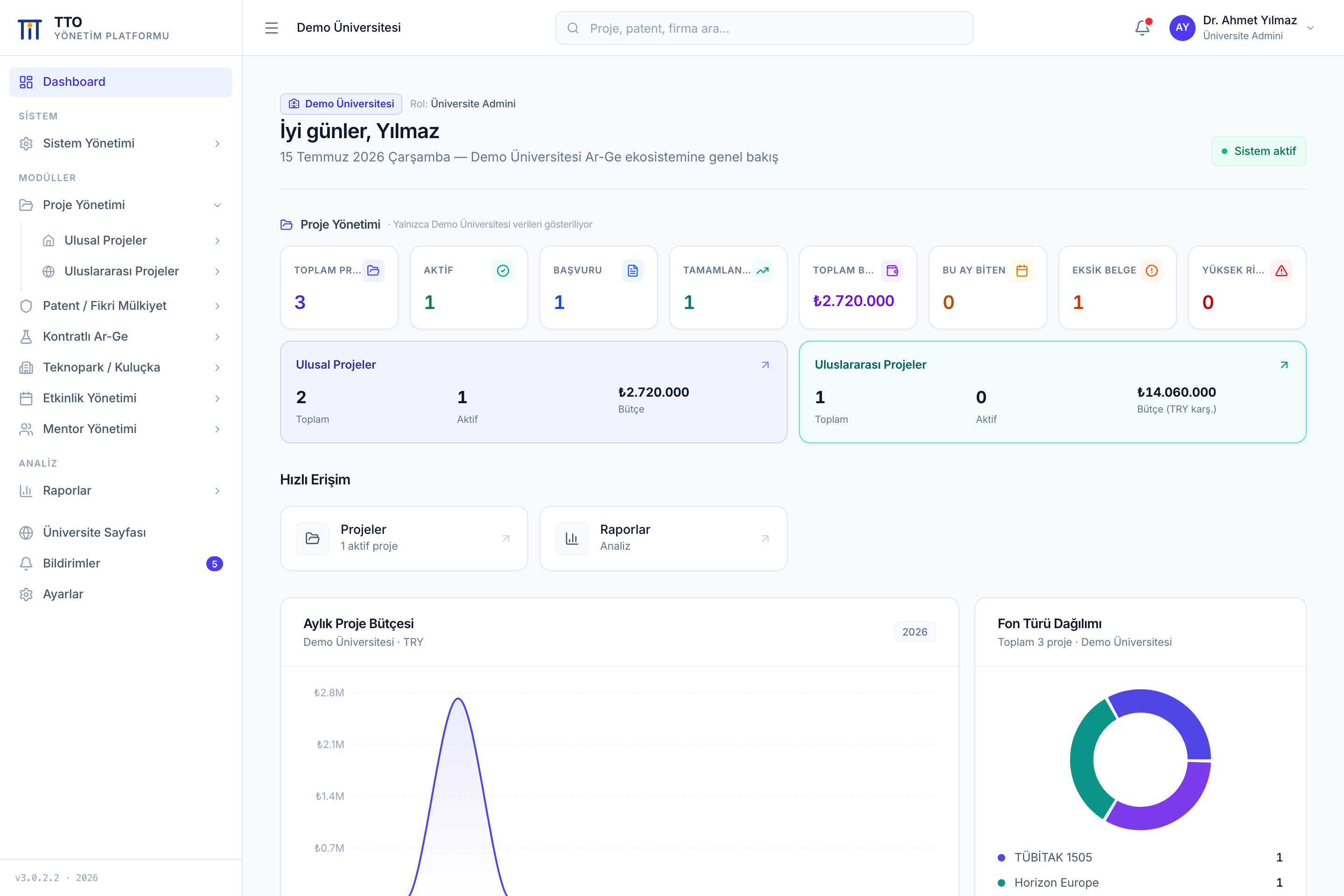Viewport: 1344px width, 896px height.
Task: Expand Sistem Yönetimi chevron
Action: 217,143
